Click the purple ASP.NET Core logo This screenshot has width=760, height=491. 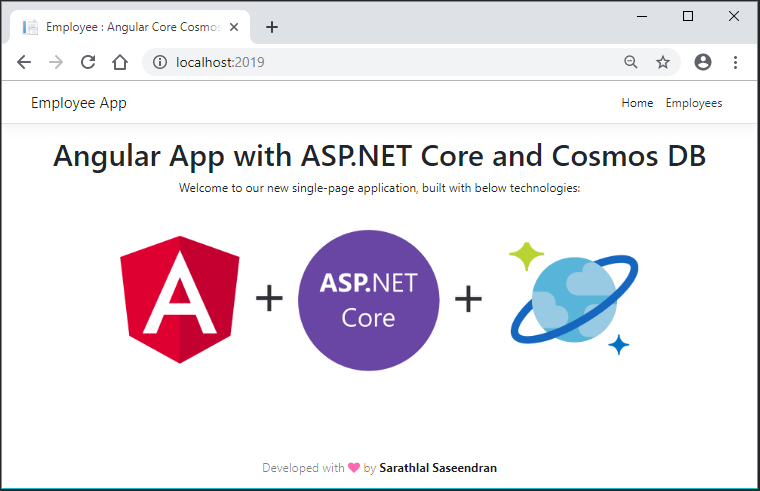pyautogui.click(x=369, y=301)
